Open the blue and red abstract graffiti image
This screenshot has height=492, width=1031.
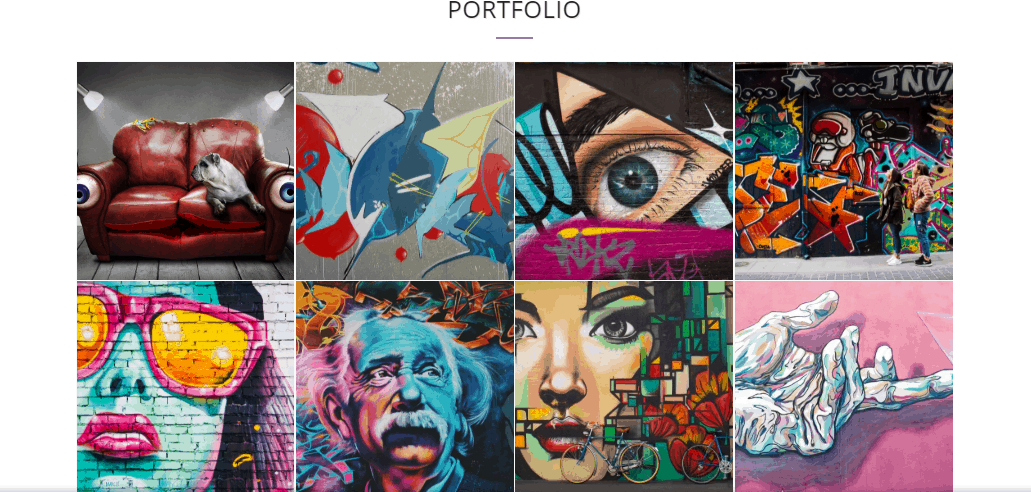404,171
